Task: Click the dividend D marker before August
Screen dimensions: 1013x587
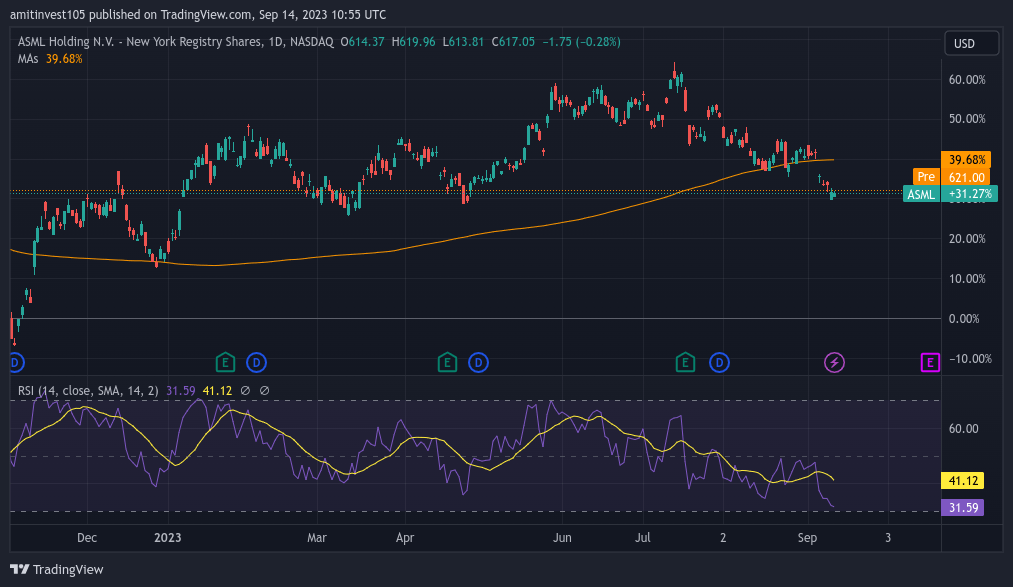Action: [720, 363]
